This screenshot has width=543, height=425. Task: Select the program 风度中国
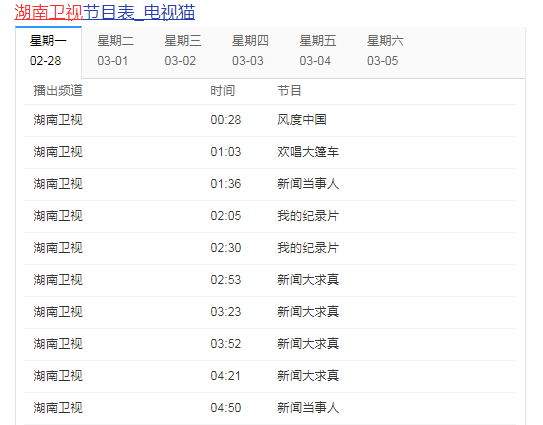[302, 120]
